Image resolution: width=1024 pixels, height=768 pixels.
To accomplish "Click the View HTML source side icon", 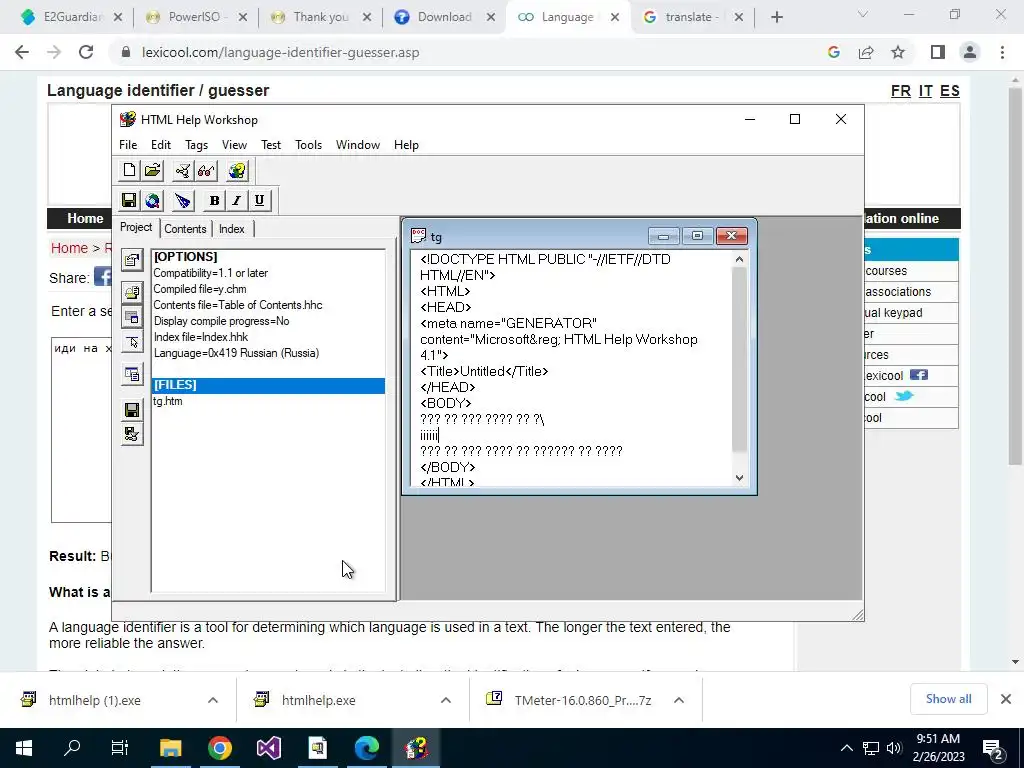I will [132, 374].
